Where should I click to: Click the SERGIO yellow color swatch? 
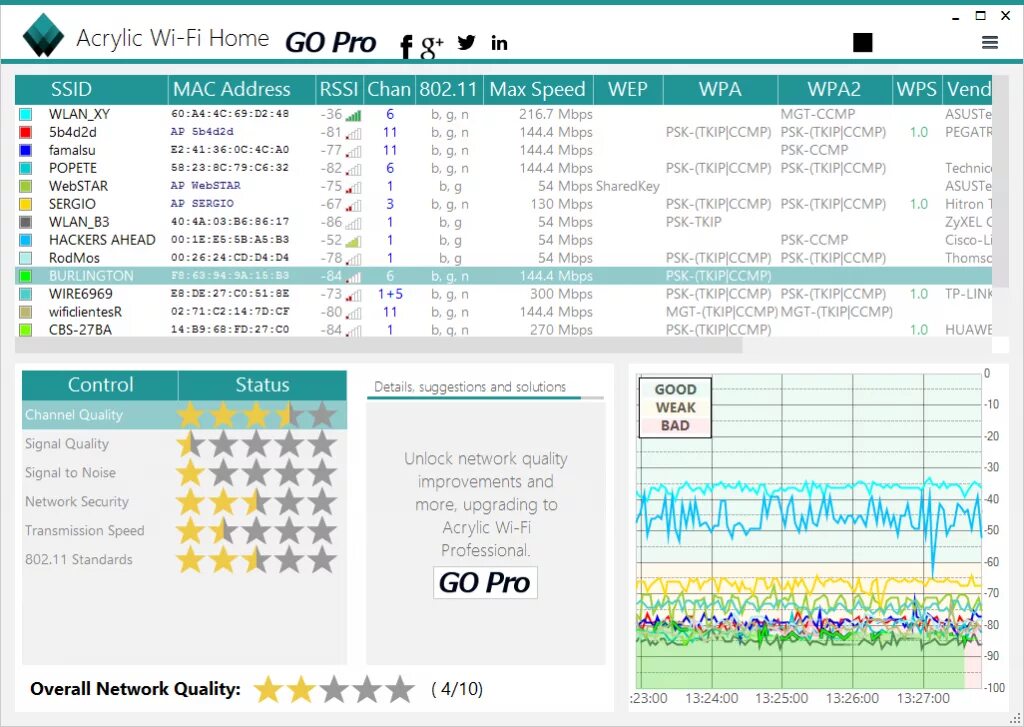[25, 204]
